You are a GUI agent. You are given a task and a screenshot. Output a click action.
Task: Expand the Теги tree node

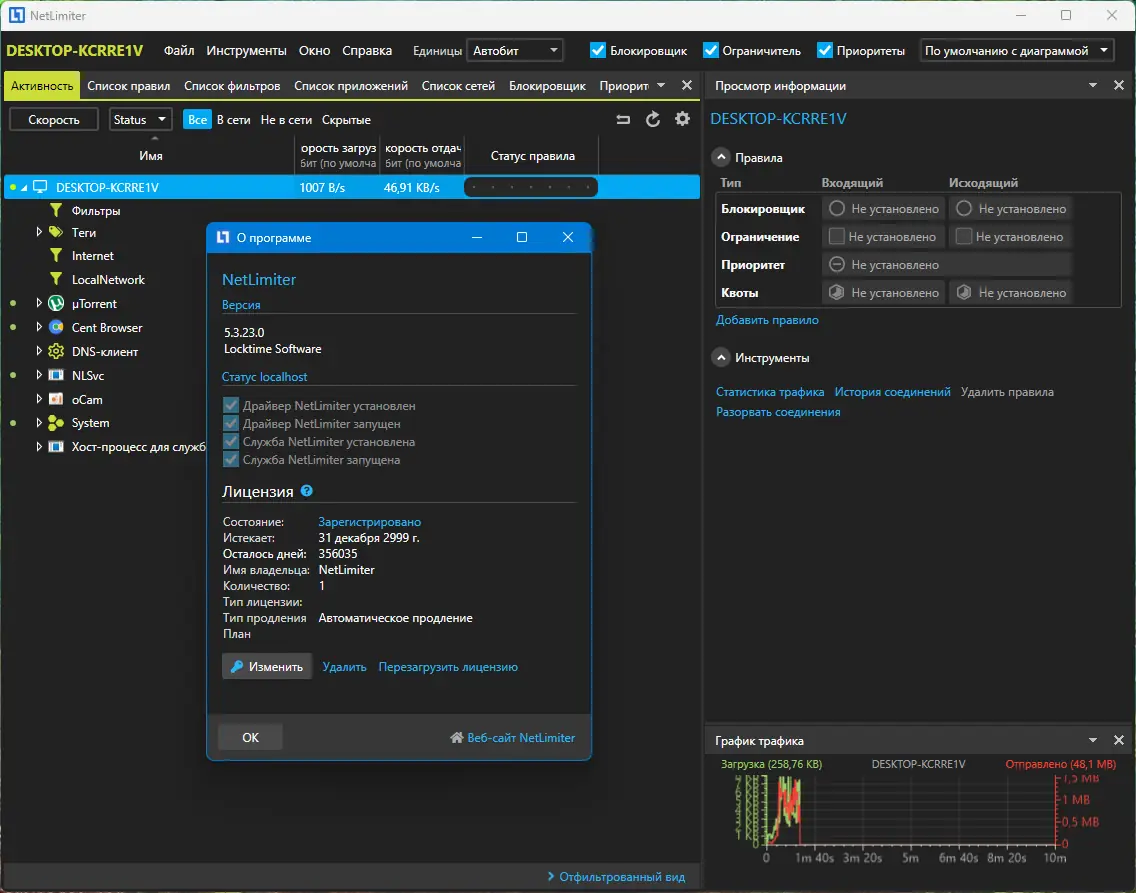click(x=39, y=232)
